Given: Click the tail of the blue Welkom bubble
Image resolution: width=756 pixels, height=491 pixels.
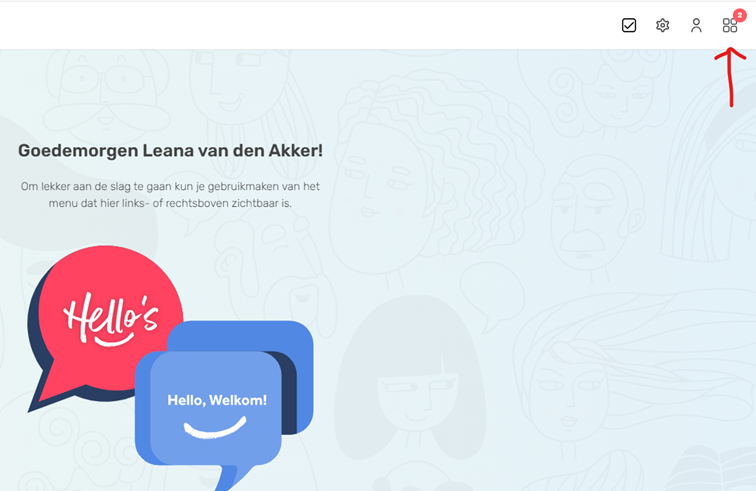Looking at the screenshot, I should [x=231, y=478].
